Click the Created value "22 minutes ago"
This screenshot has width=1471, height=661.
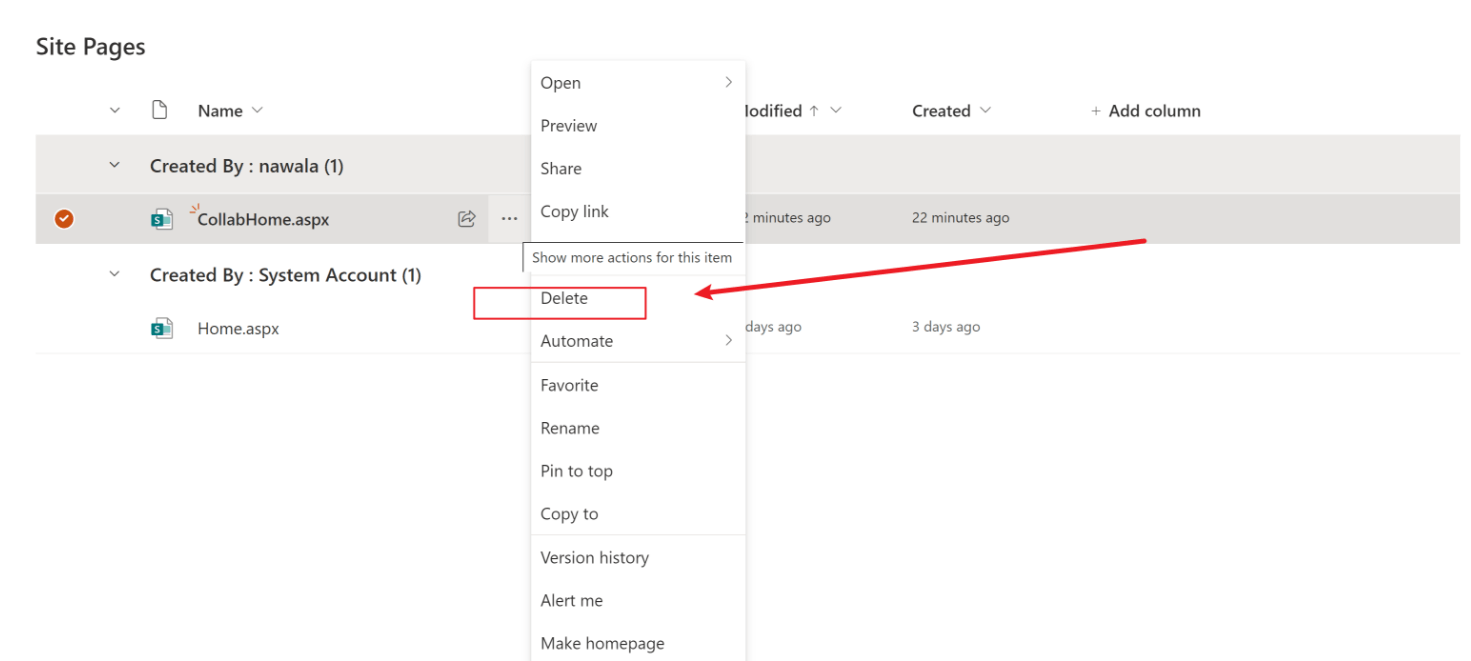[960, 218]
